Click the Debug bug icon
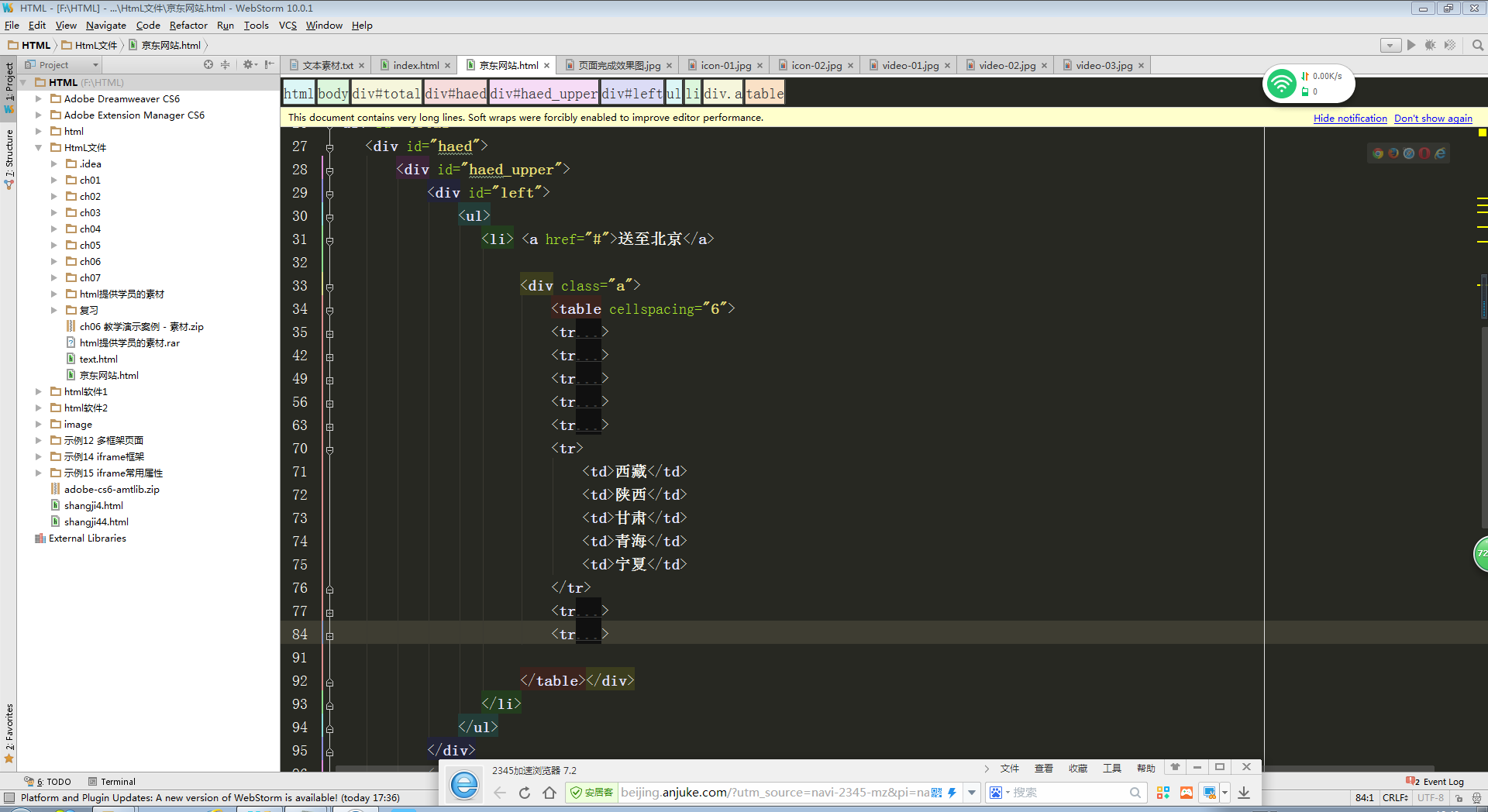The height and width of the screenshot is (812, 1488). [x=1431, y=45]
